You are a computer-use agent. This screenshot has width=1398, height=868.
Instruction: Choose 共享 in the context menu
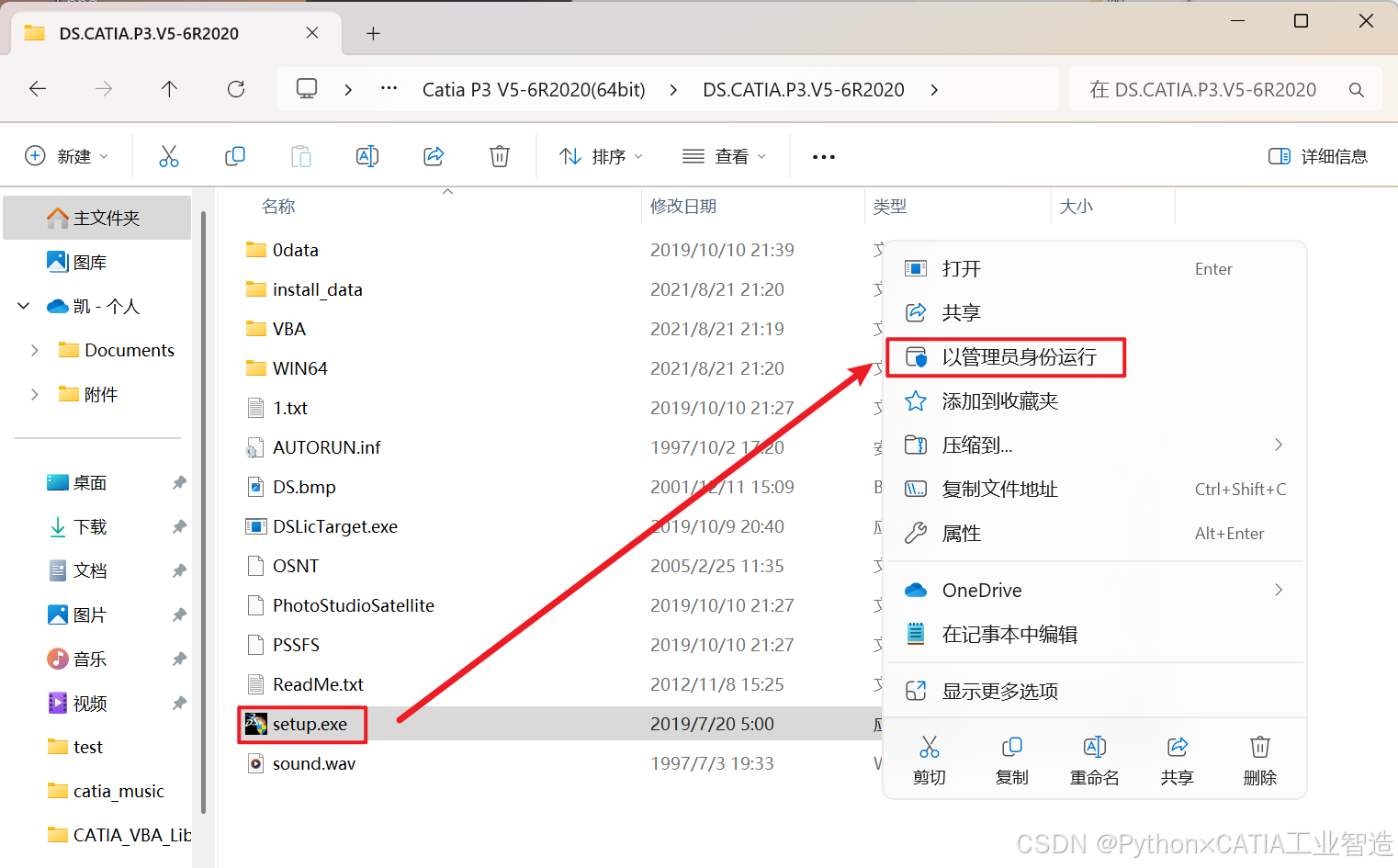click(1095, 312)
